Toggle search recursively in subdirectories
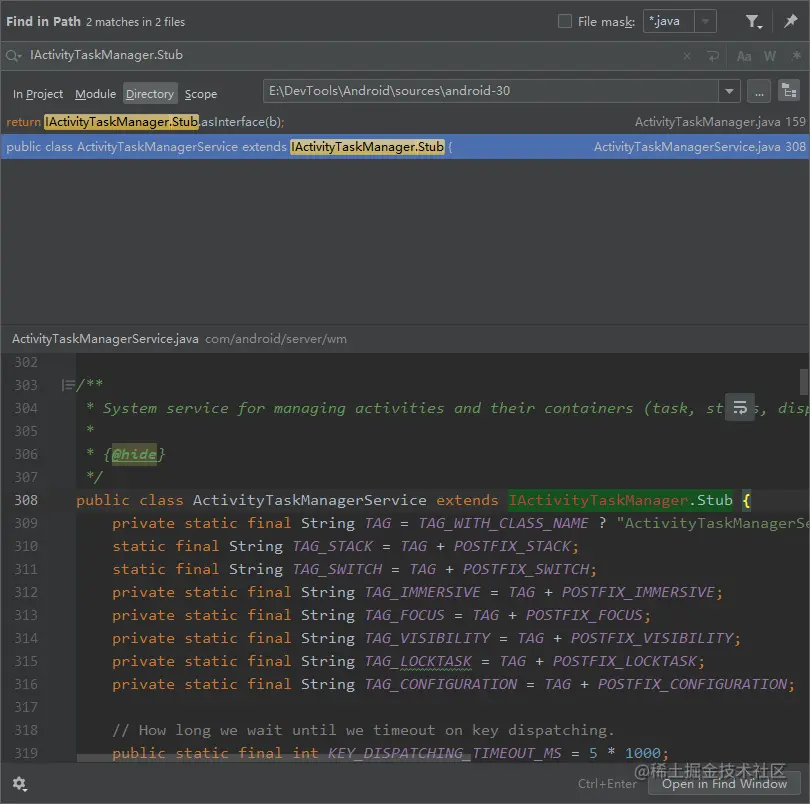This screenshot has width=810, height=804. click(789, 91)
